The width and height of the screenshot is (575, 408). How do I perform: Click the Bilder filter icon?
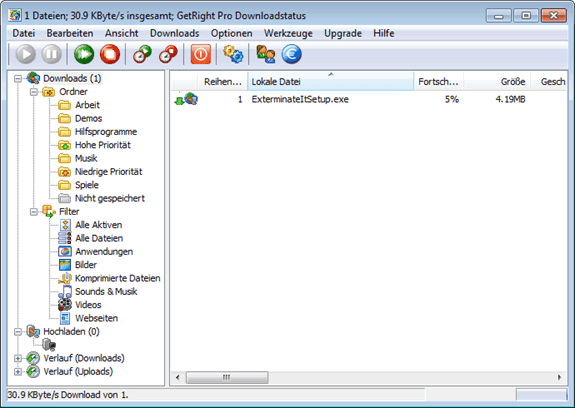click(65, 265)
